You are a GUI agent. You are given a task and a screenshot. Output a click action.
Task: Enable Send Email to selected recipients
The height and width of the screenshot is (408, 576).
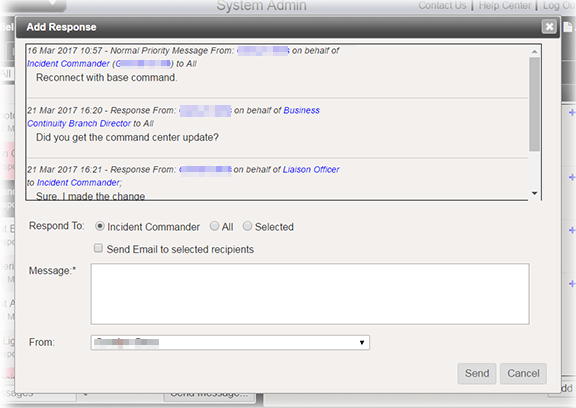[x=98, y=248]
